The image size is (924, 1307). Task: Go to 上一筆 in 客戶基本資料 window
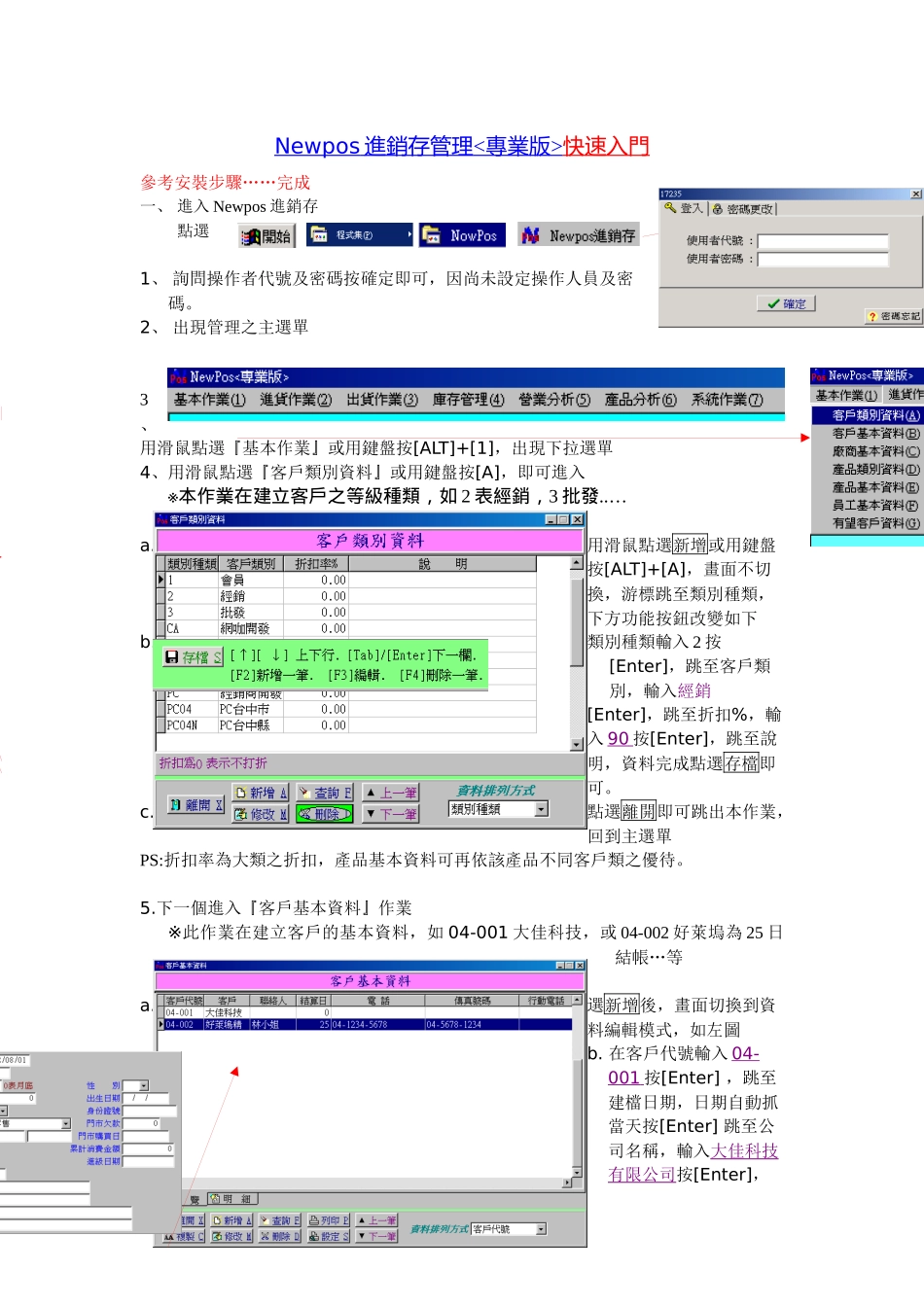click(377, 1220)
